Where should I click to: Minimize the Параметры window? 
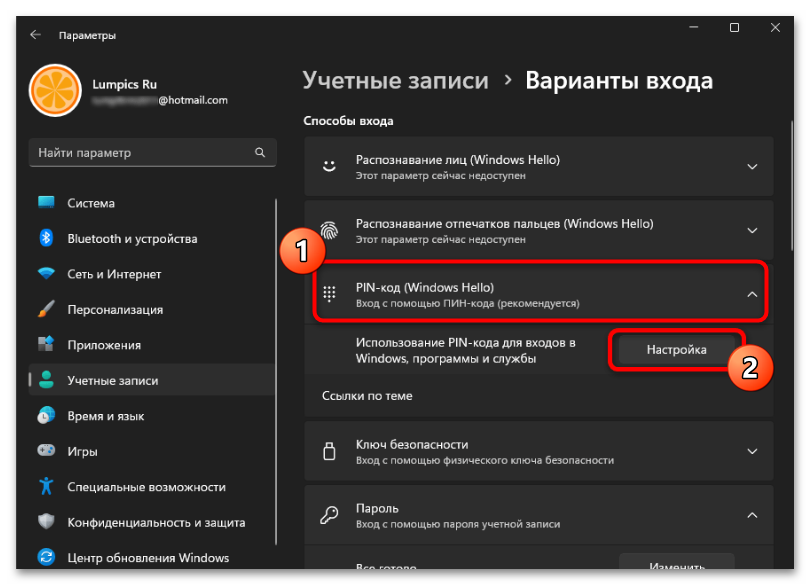coord(694,27)
